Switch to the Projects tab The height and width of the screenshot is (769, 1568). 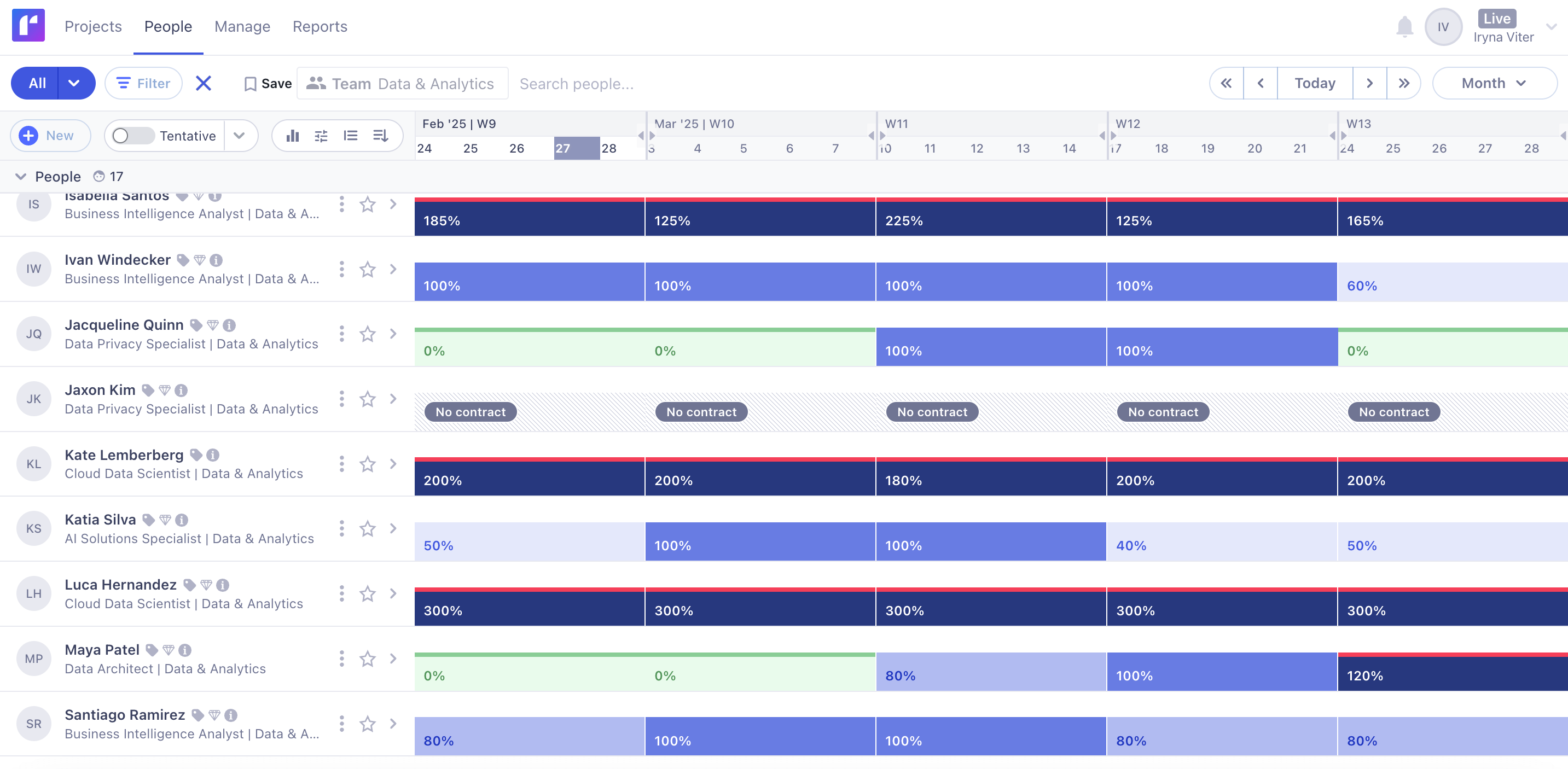coord(93,26)
